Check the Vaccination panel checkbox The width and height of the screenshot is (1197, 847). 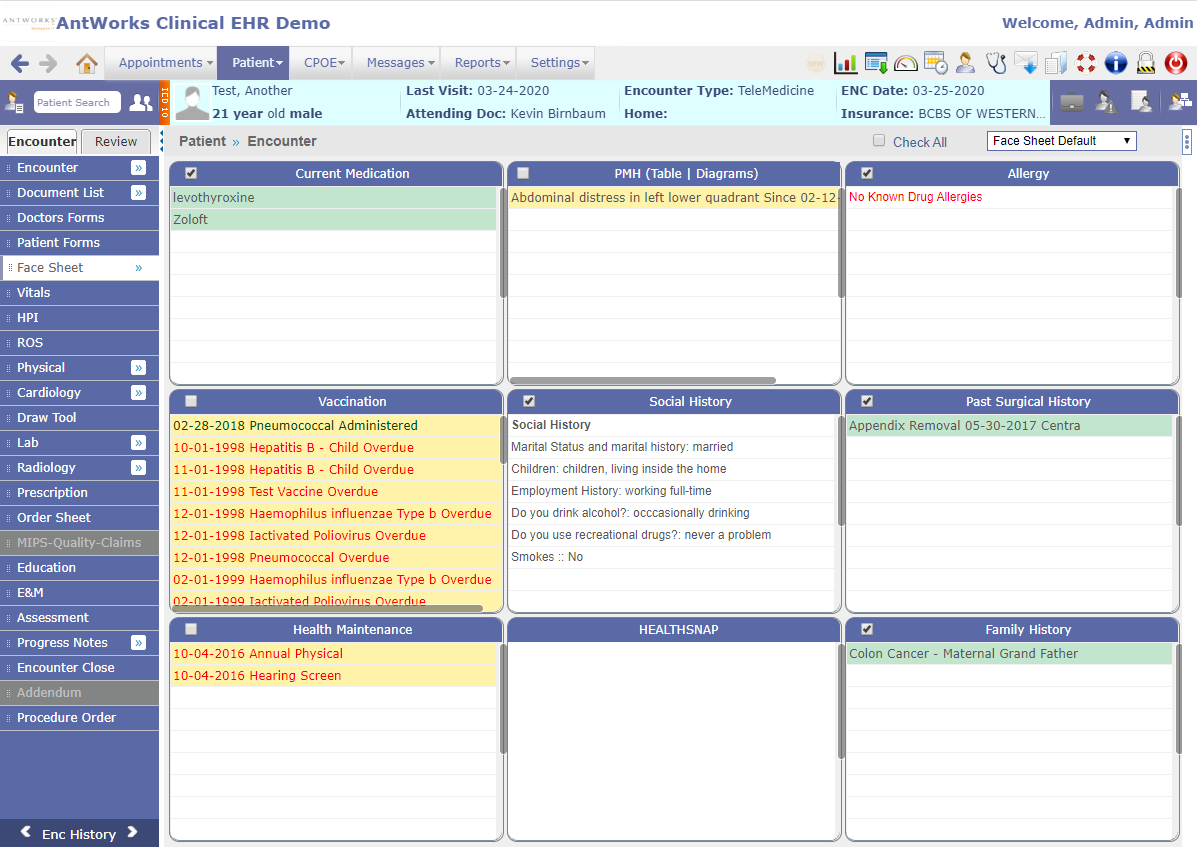(191, 401)
